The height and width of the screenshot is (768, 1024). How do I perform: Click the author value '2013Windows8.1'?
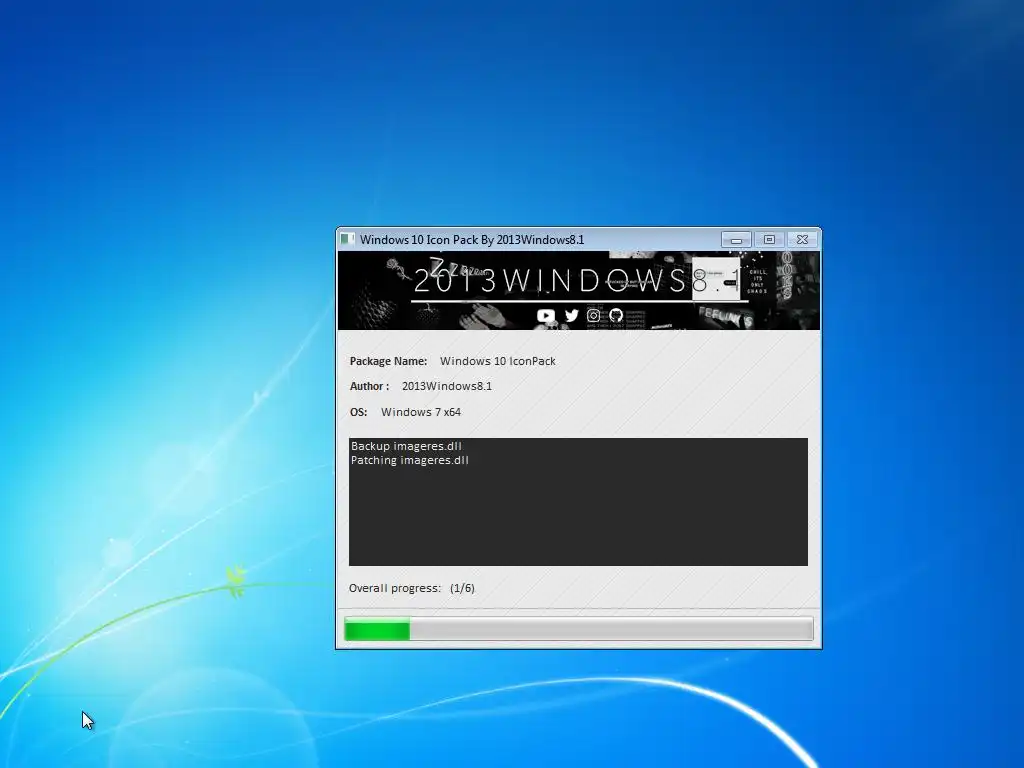(x=447, y=386)
